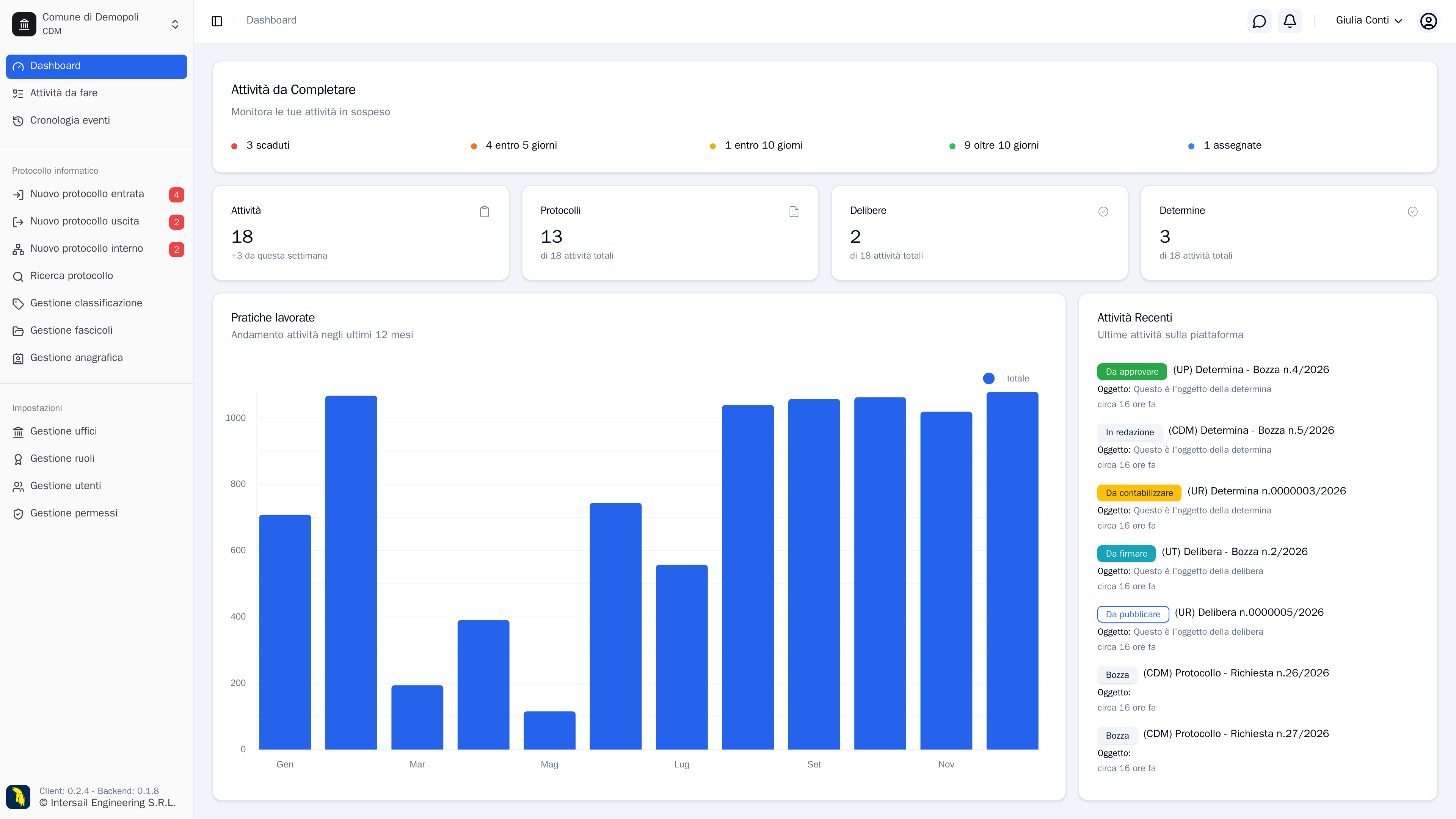This screenshot has width=1456, height=819.
Task: Click the Gestione fascicoli folder icon
Action: 18,331
